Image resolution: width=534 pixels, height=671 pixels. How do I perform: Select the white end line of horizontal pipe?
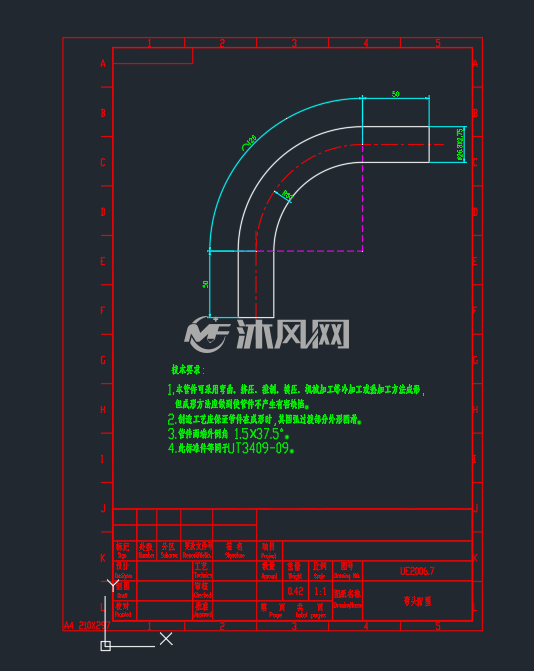(x=429, y=144)
